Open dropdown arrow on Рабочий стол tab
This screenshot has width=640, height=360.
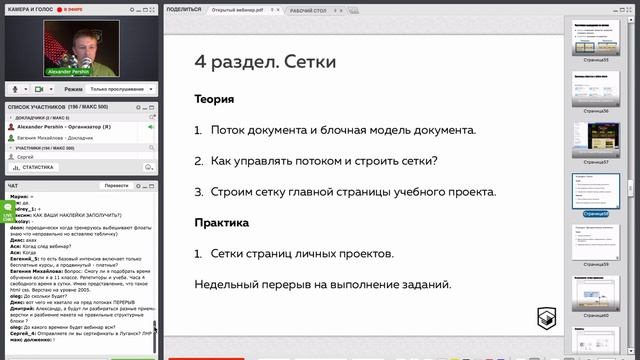pos(335,11)
